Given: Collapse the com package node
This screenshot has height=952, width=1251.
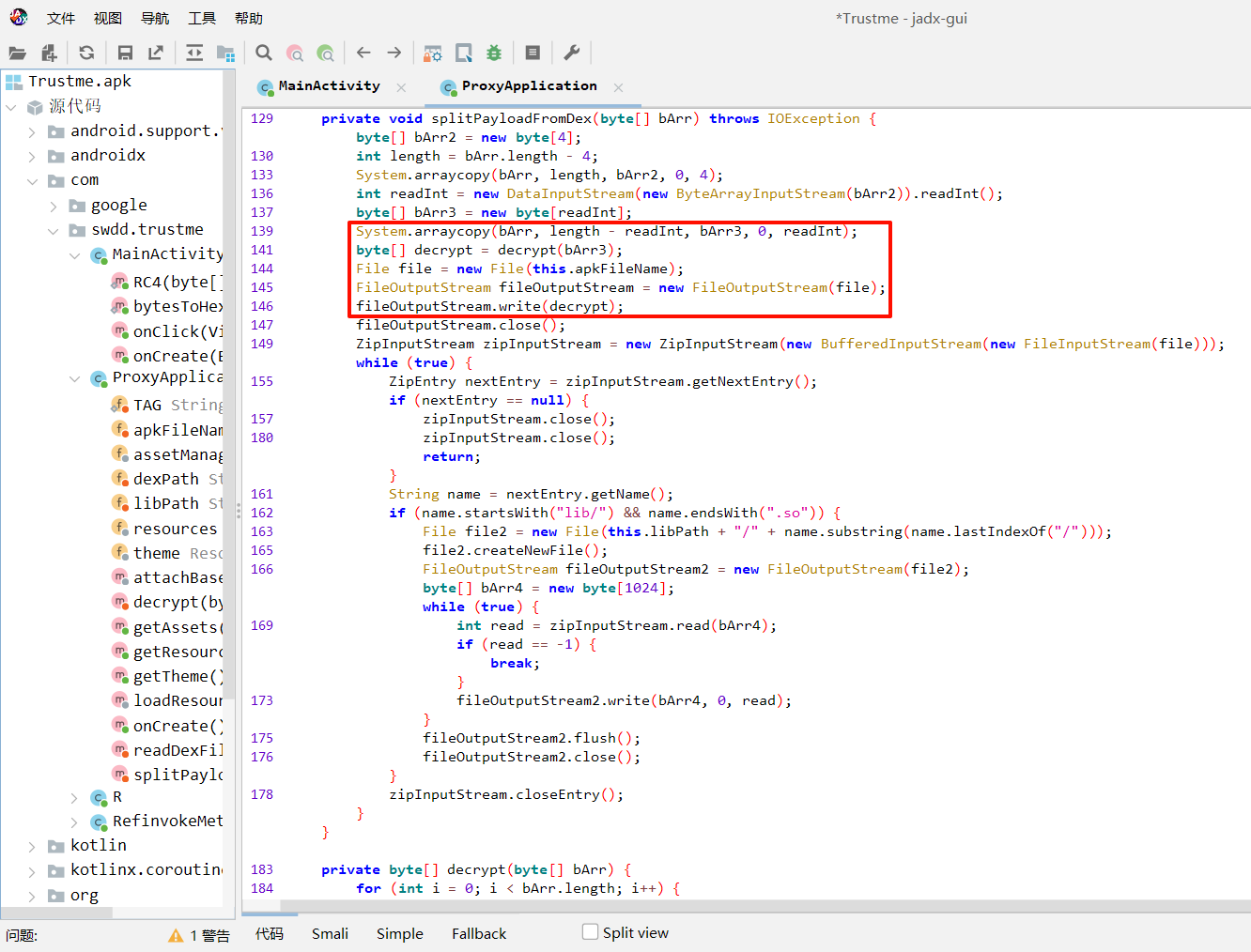Looking at the screenshot, I should [33, 181].
